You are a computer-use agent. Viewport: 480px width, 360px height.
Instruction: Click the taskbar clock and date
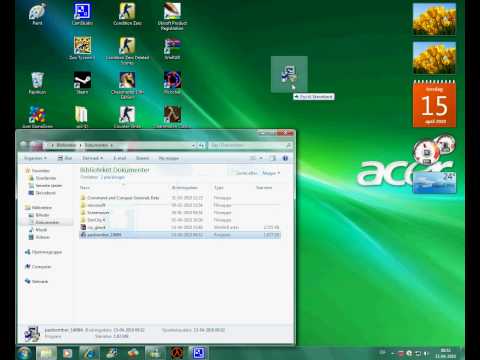[445, 353]
